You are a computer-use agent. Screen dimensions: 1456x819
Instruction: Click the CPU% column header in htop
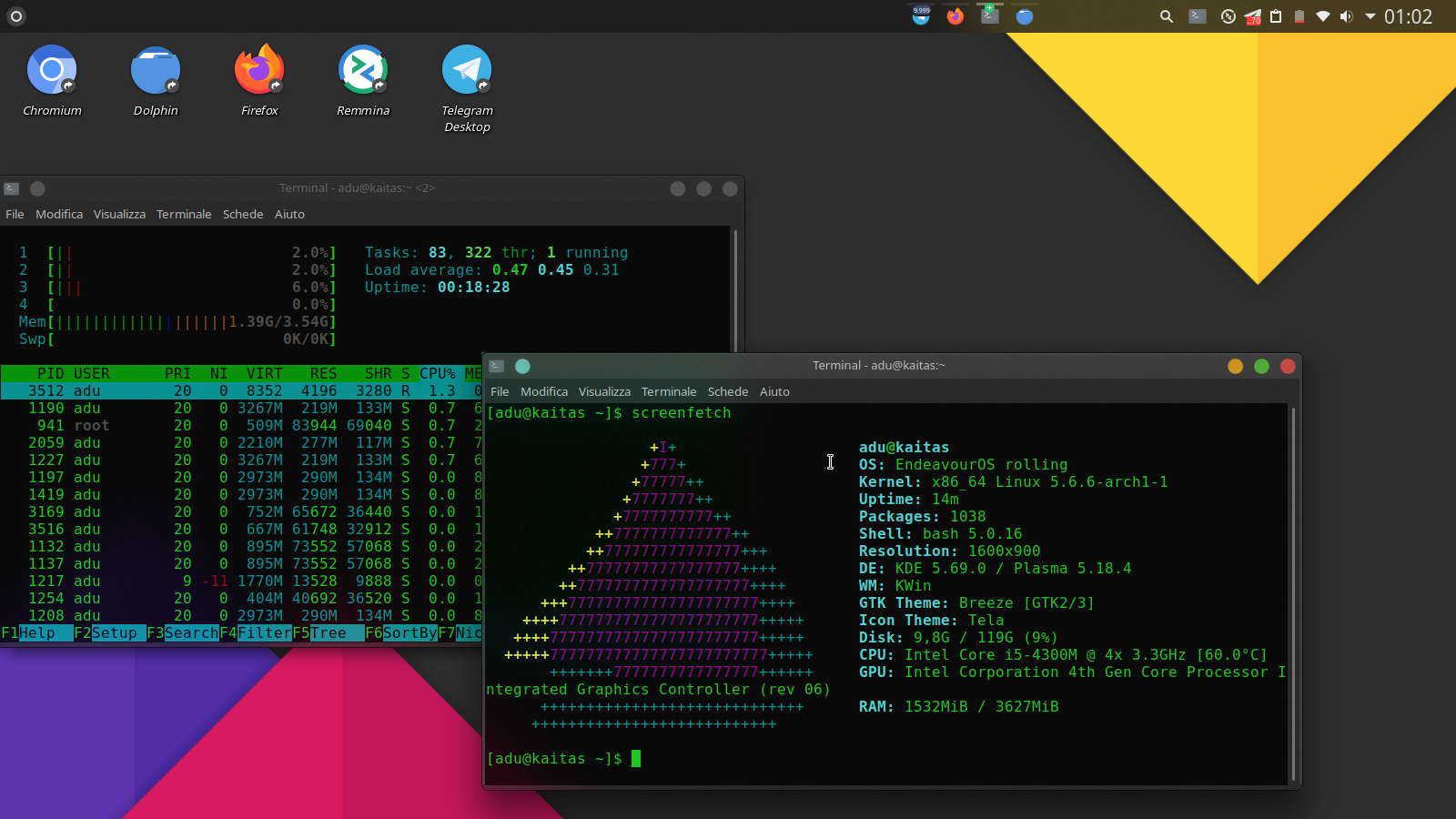coord(437,373)
